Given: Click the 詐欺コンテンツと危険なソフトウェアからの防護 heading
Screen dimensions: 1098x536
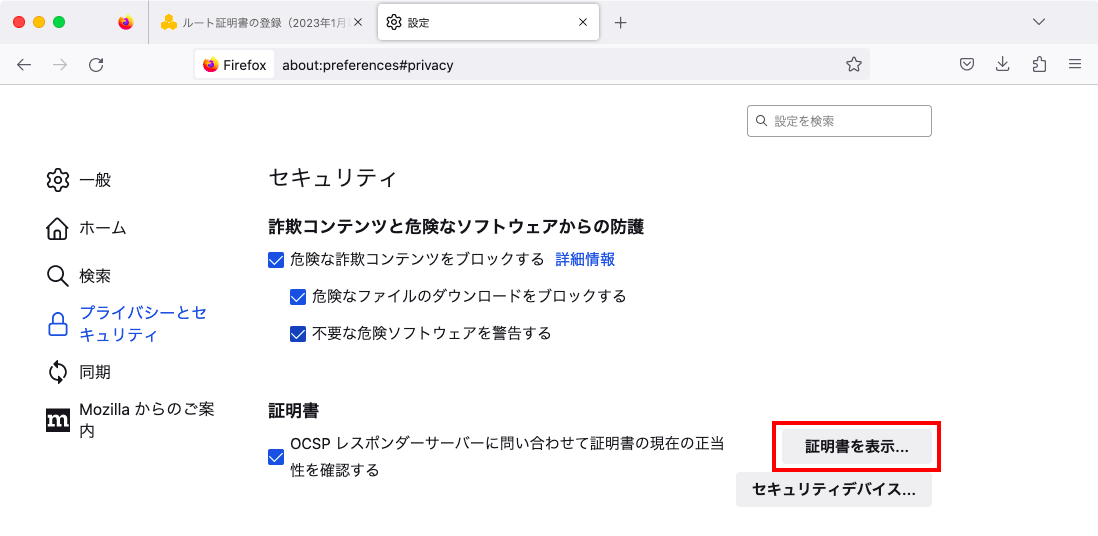Looking at the screenshot, I should (456, 226).
